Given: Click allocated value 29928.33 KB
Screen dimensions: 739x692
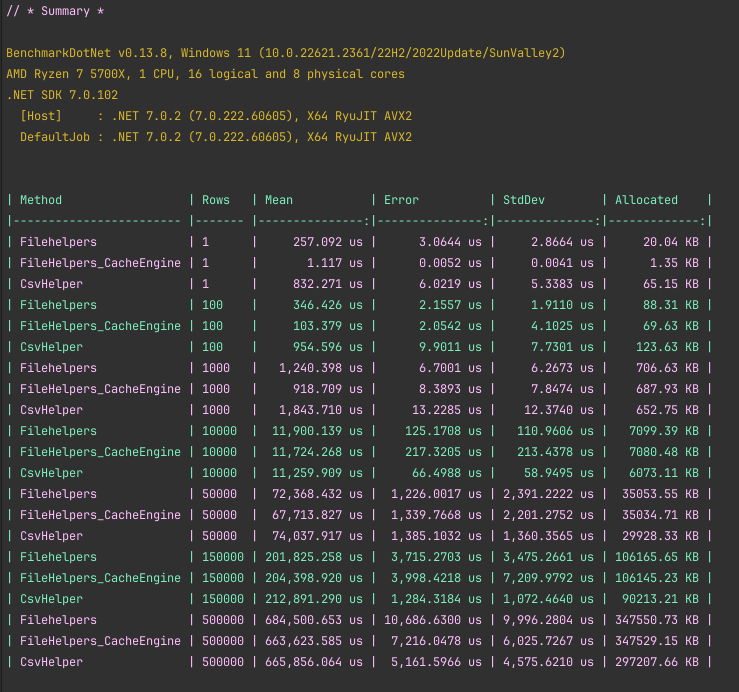Looking at the screenshot, I should tap(660, 536).
